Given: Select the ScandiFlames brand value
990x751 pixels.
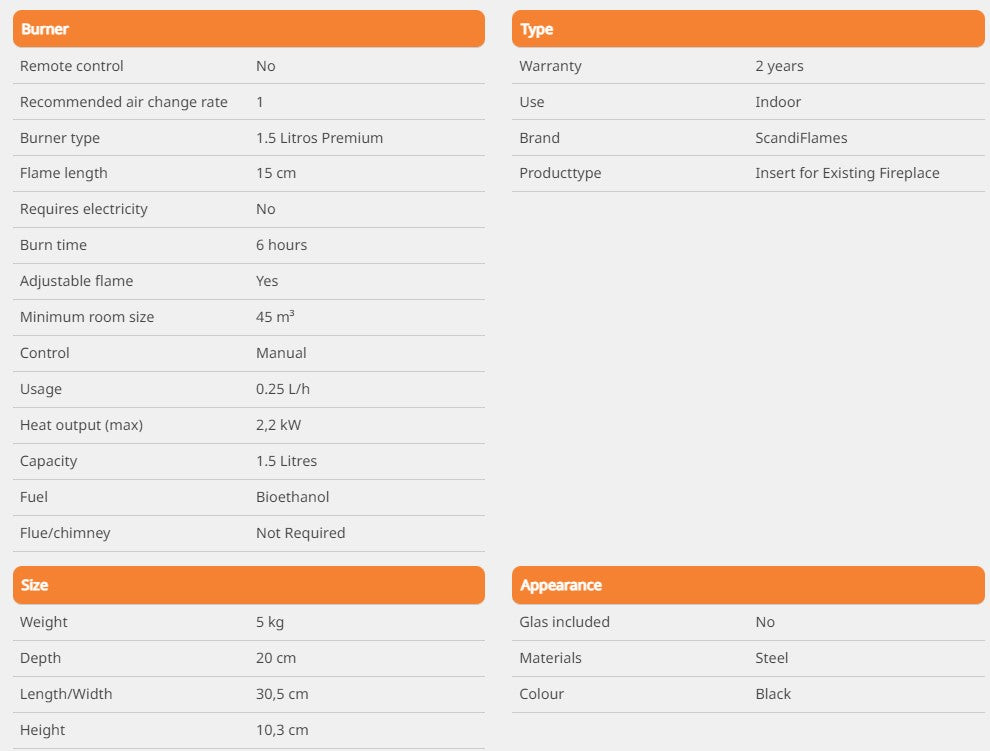Looking at the screenshot, I should pos(801,138).
